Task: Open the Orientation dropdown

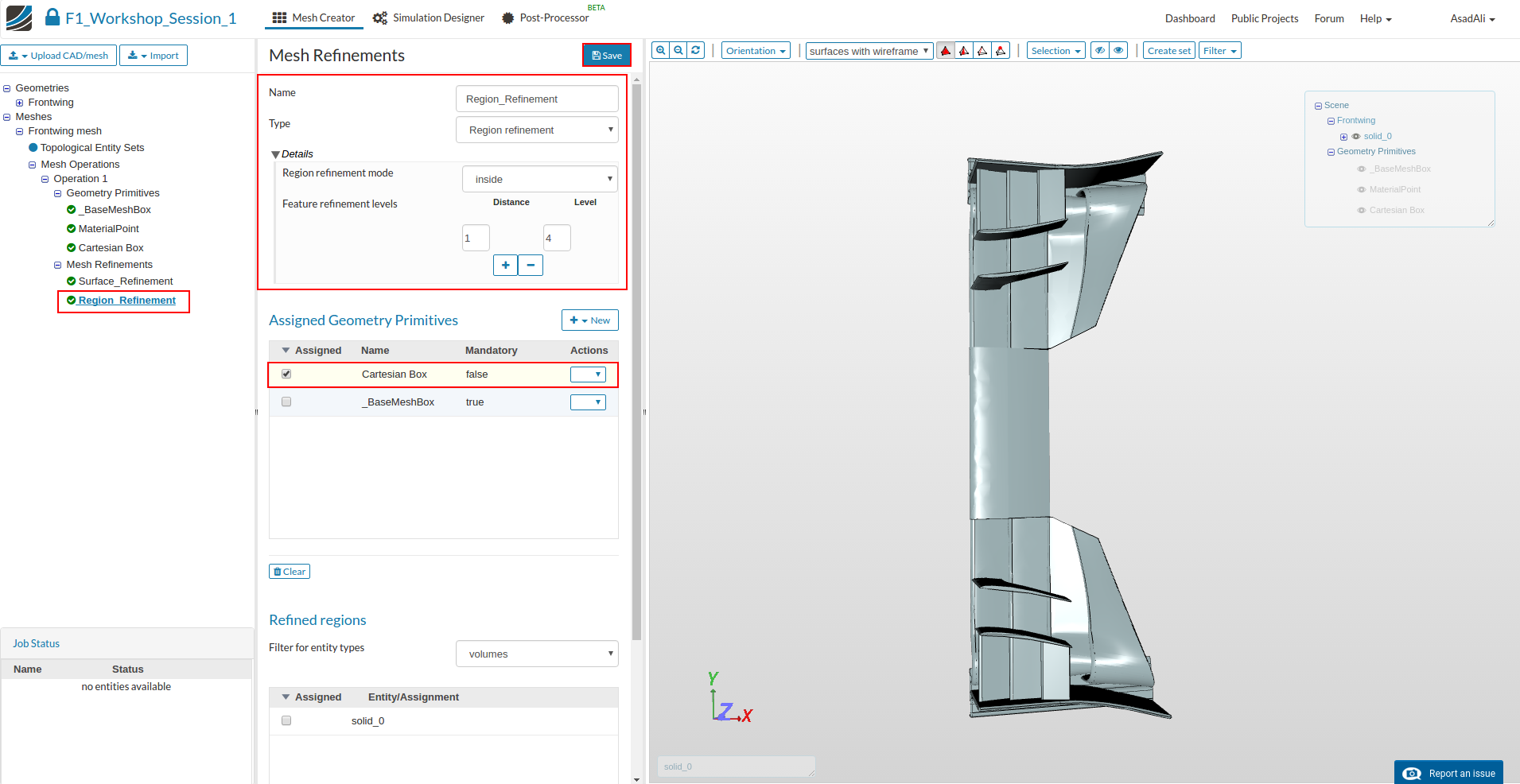Action: 756,51
